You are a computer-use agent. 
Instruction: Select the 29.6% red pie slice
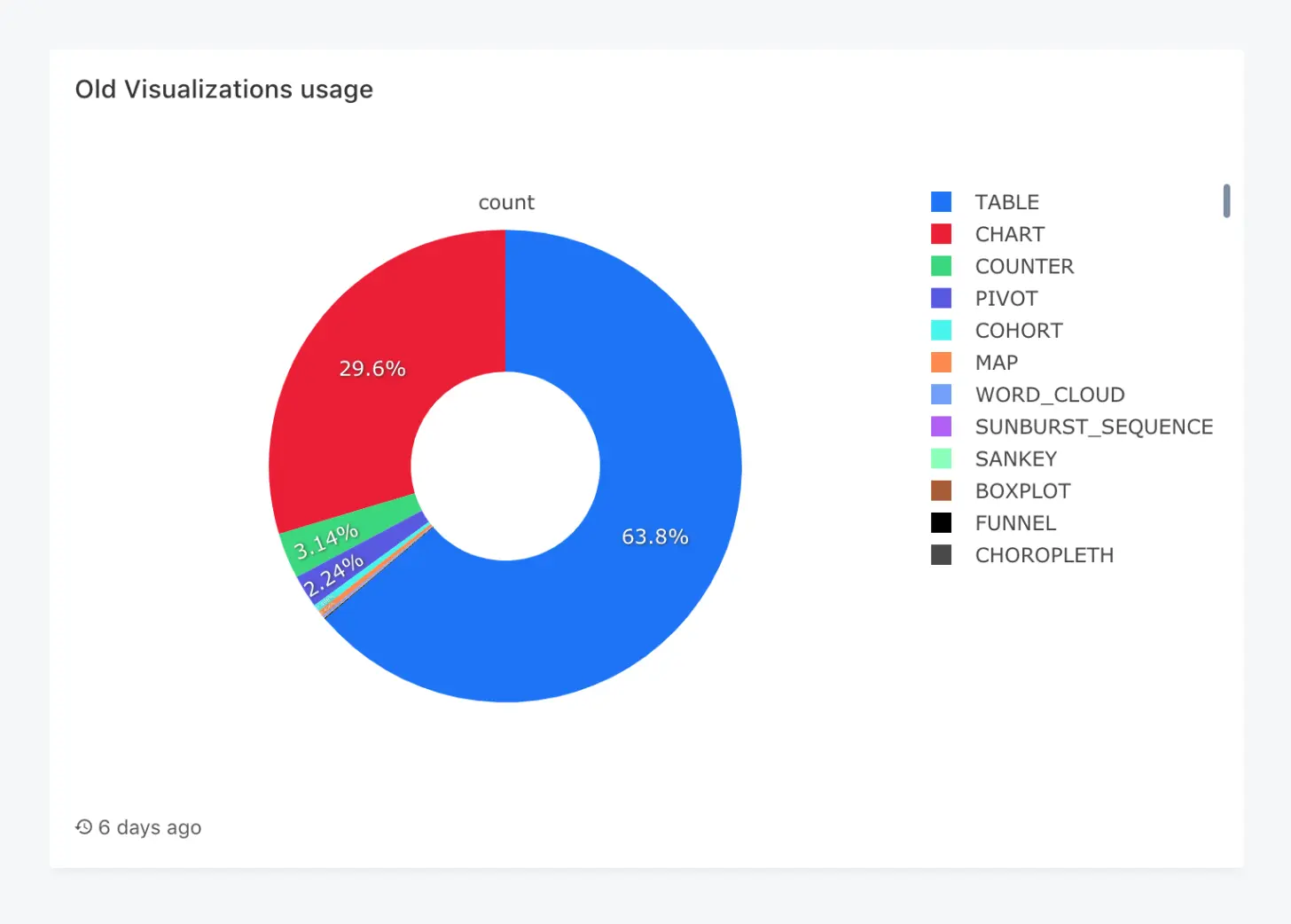tap(372, 367)
